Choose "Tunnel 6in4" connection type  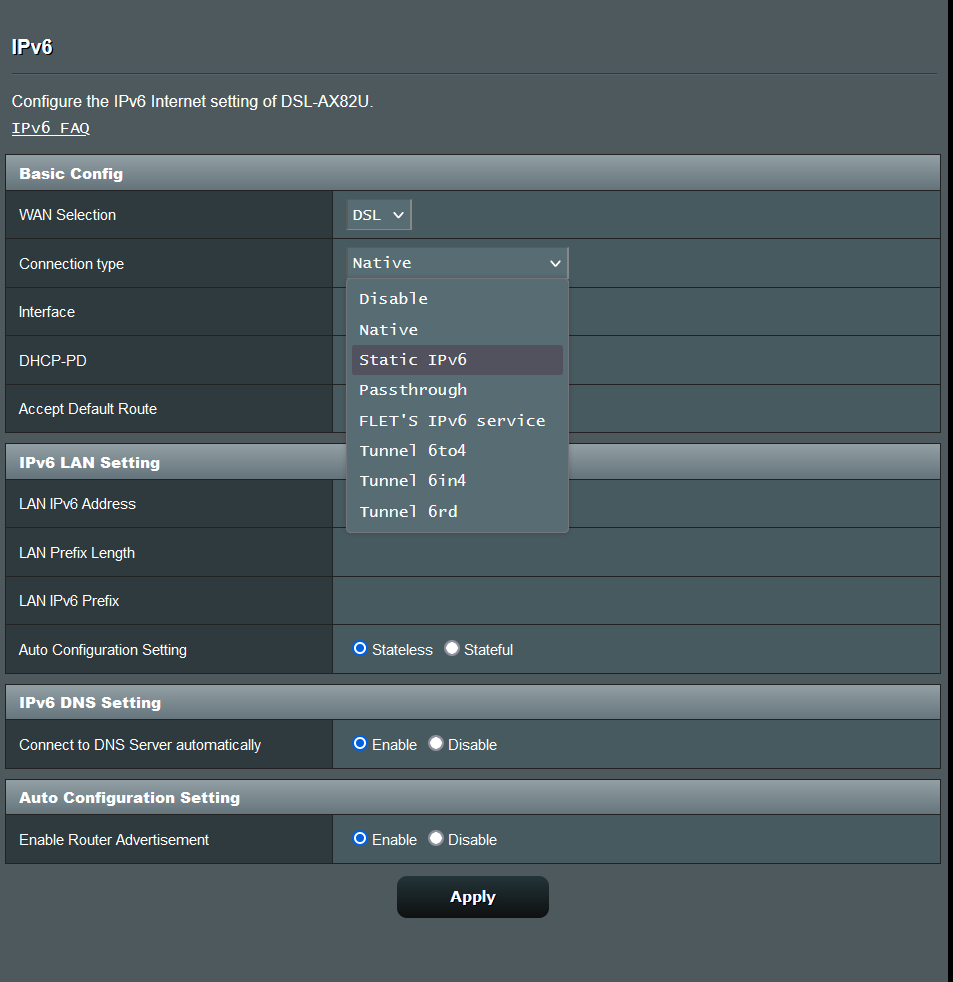tap(412, 480)
